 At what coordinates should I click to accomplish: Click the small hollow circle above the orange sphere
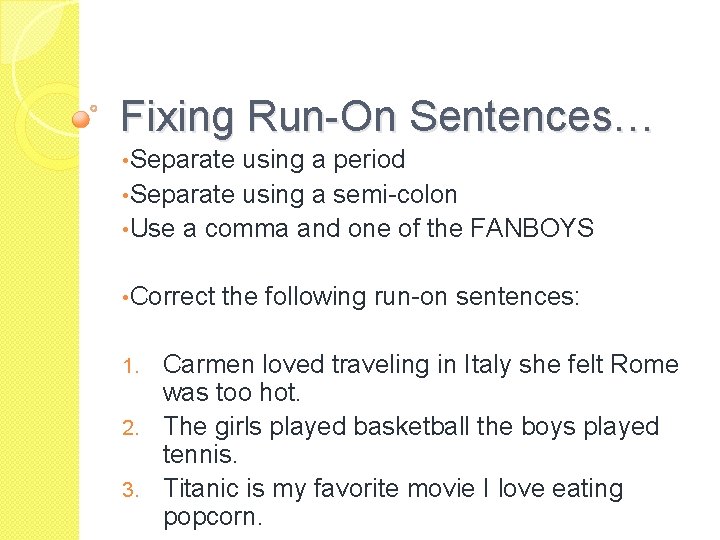point(94,105)
